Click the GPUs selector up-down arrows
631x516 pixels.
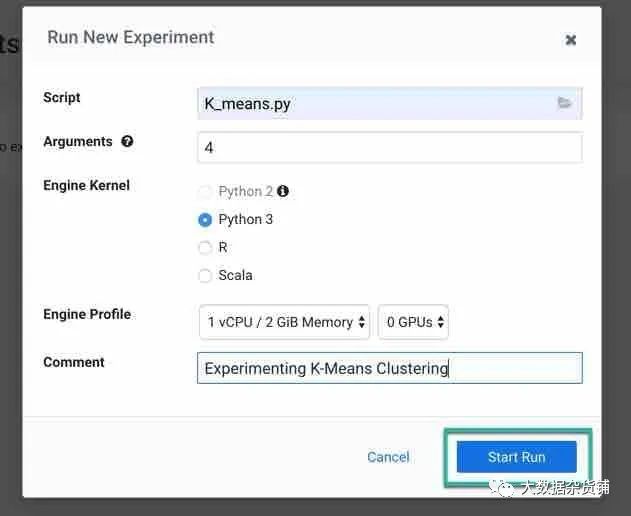pos(441,322)
